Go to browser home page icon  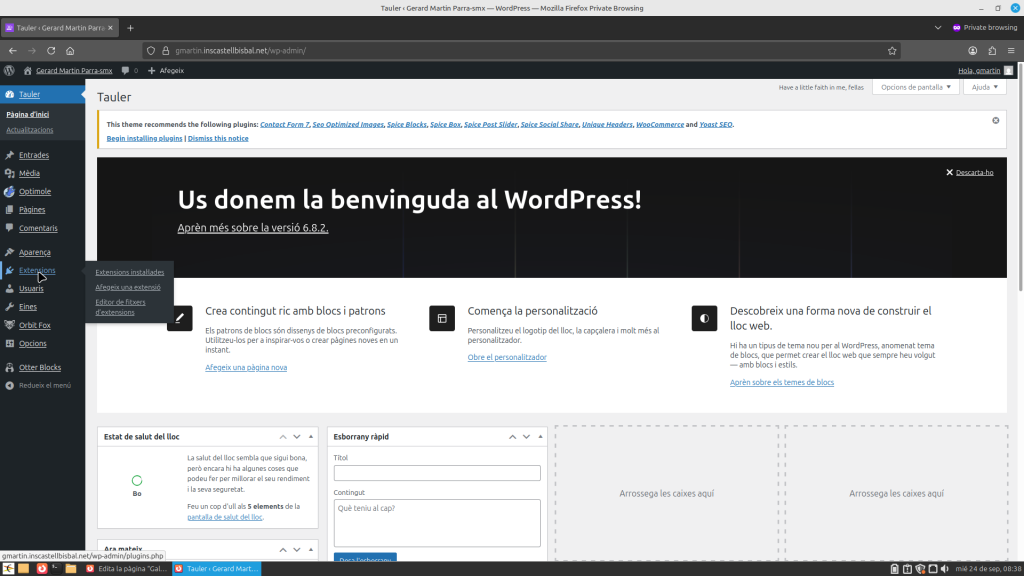pyautogui.click(x=70, y=50)
